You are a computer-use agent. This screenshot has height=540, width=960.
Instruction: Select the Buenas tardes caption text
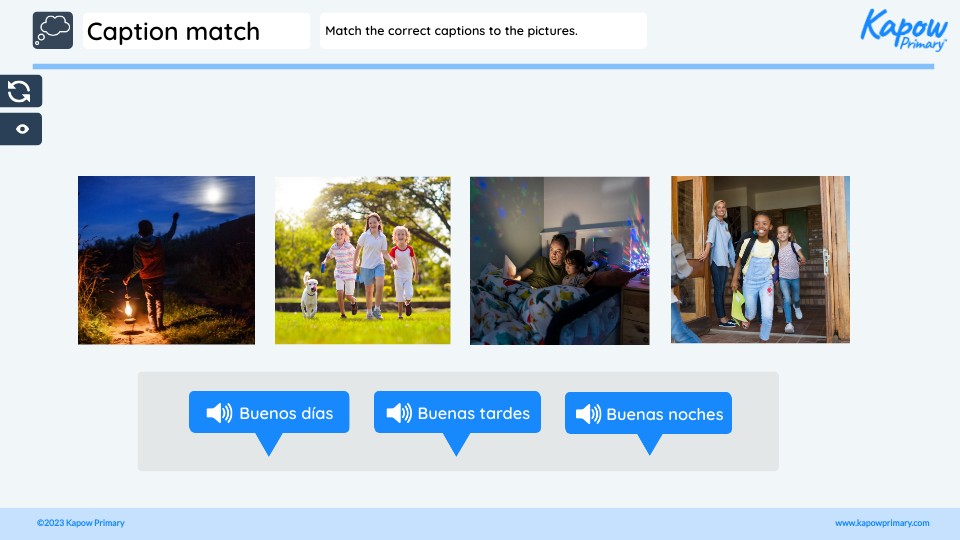click(473, 413)
